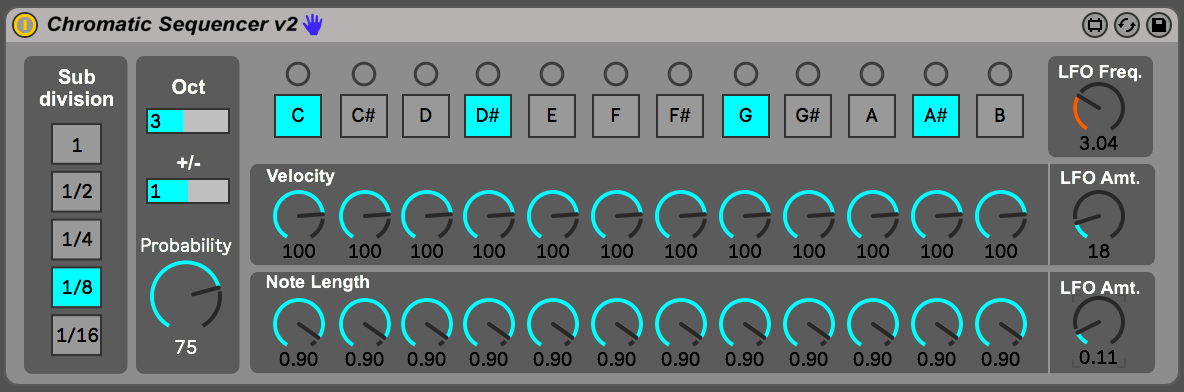Click the +/- octave range box
This screenshot has height=392, width=1184.
pos(188,190)
